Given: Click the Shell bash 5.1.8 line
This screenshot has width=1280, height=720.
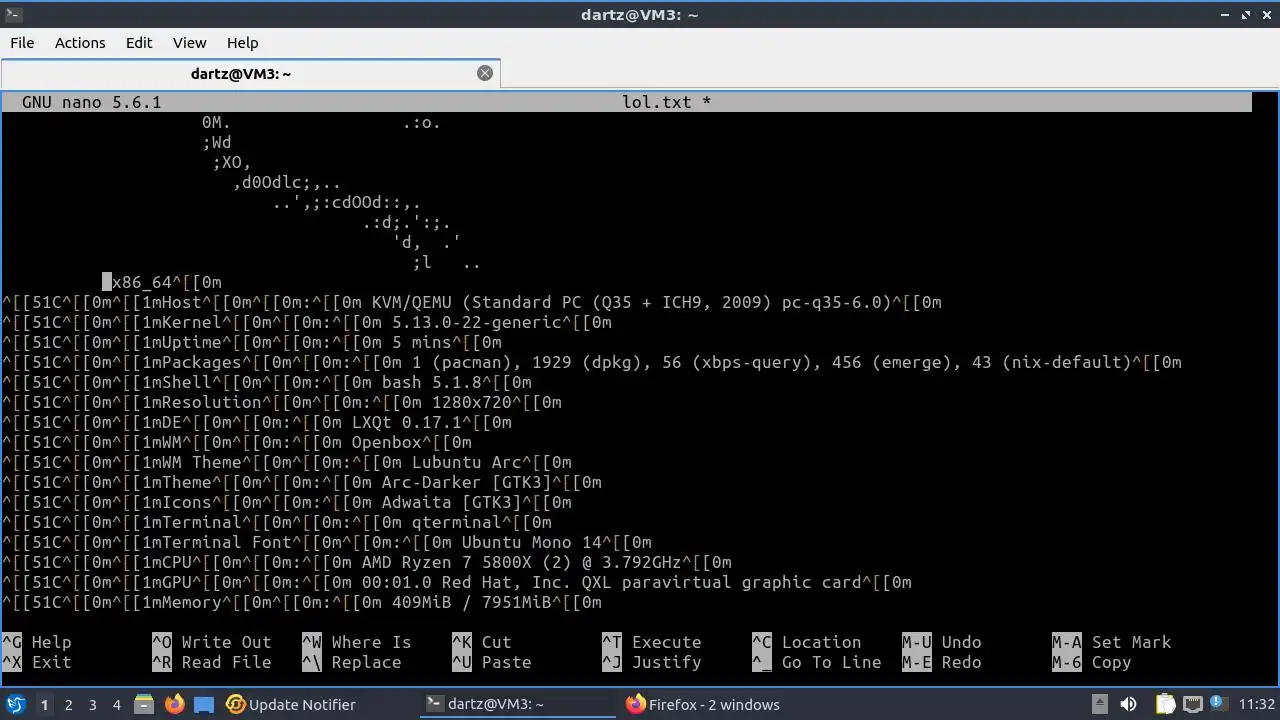Looking at the screenshot, I should coord(267,382).
